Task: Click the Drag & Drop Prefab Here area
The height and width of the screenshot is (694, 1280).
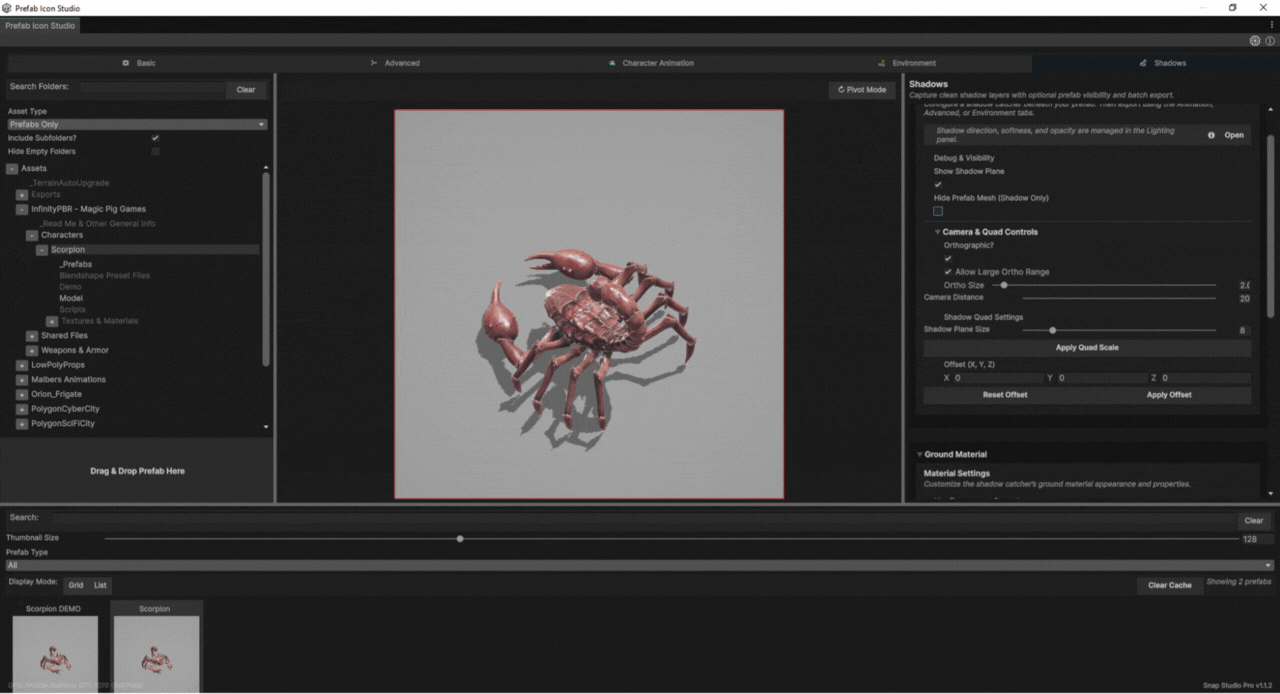Action: tap(137, 471)
